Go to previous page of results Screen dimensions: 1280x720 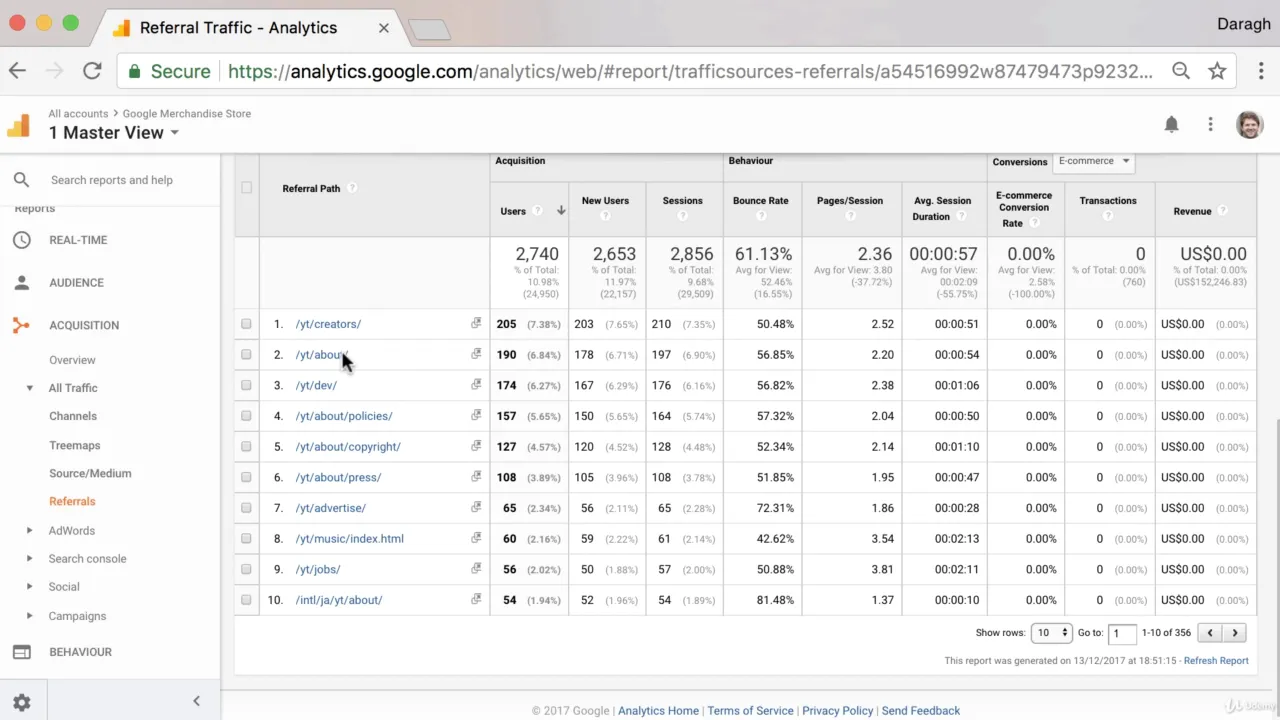tap(1210, 633)
